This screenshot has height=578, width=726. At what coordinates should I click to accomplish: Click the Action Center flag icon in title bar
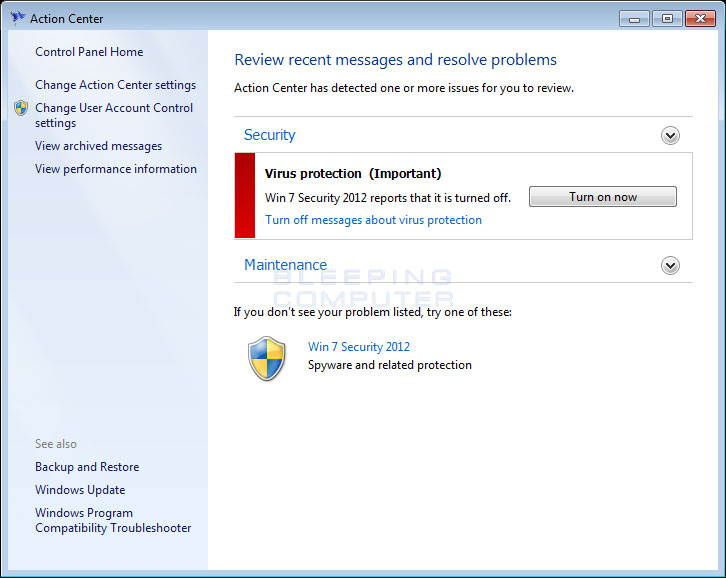pos(17,18)
